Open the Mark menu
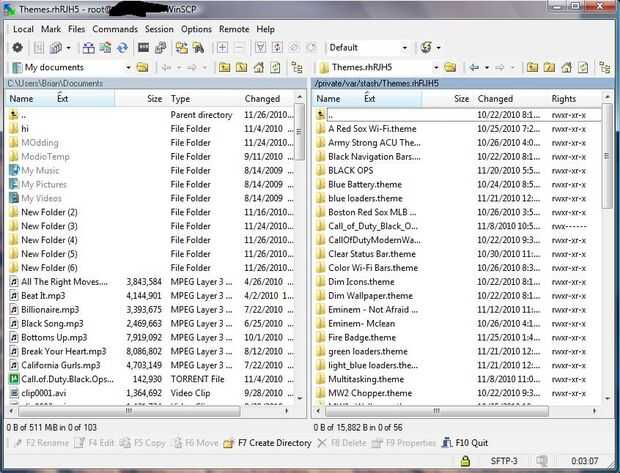The height and width of the screenshot is (473, 620). tap(51, 29)
